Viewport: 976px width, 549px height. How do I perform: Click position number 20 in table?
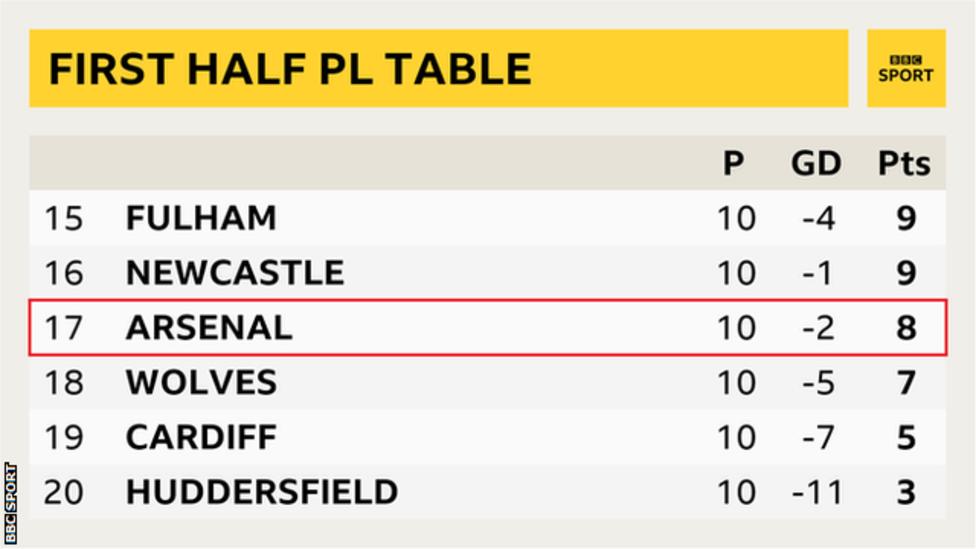point(63,492)
